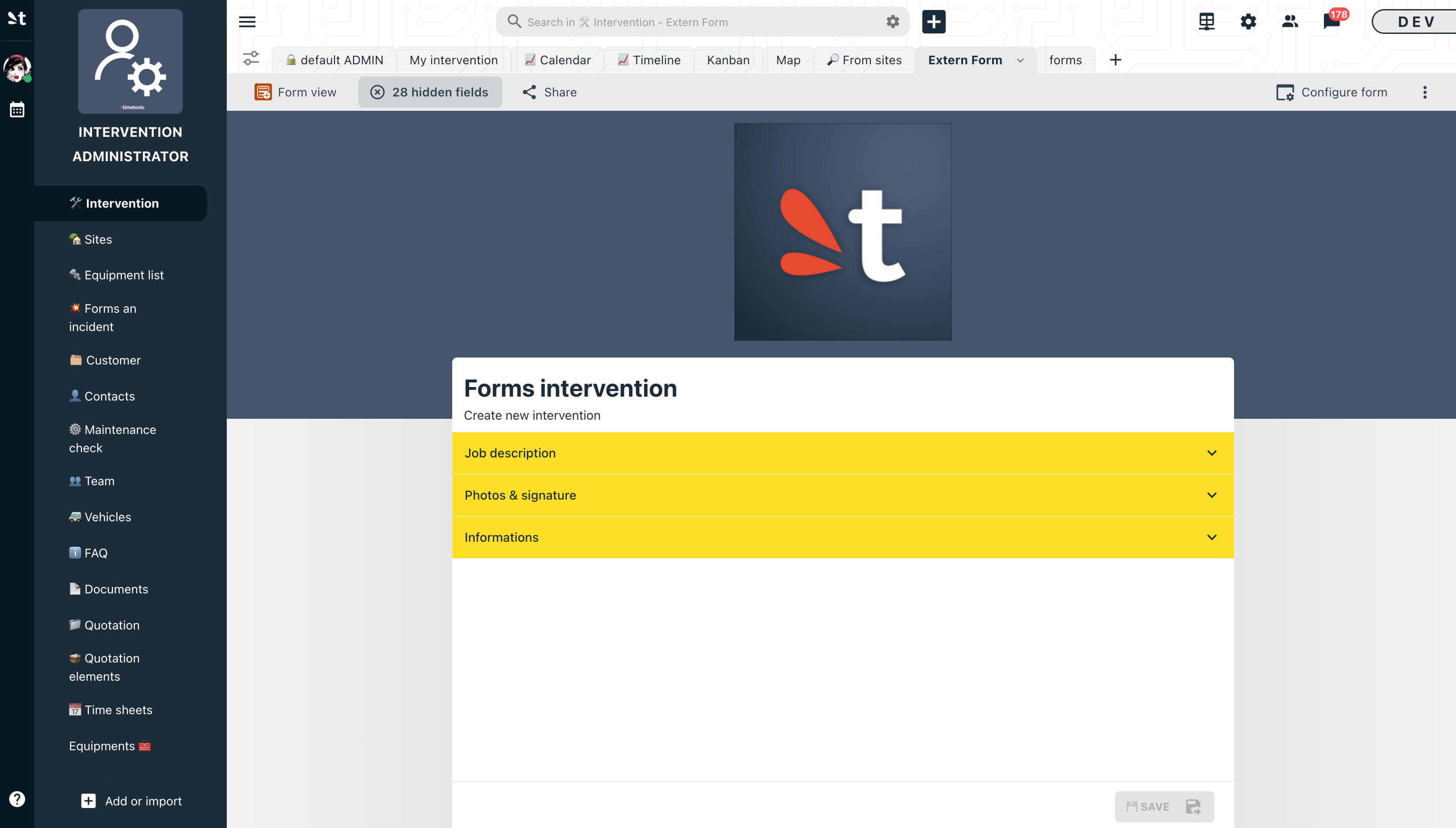1456x828 pixels.
Task: Open the contacts icon in top bar
Action: [1290, 21]
